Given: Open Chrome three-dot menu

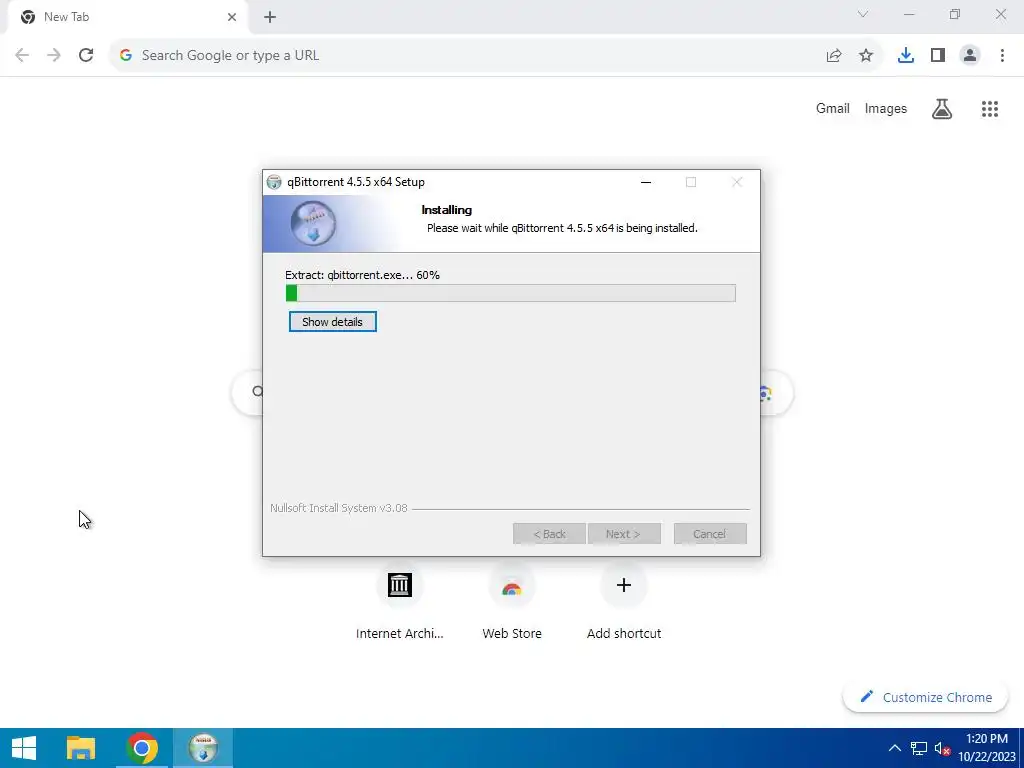Looking at the screenshot, I should [1002, 56].
